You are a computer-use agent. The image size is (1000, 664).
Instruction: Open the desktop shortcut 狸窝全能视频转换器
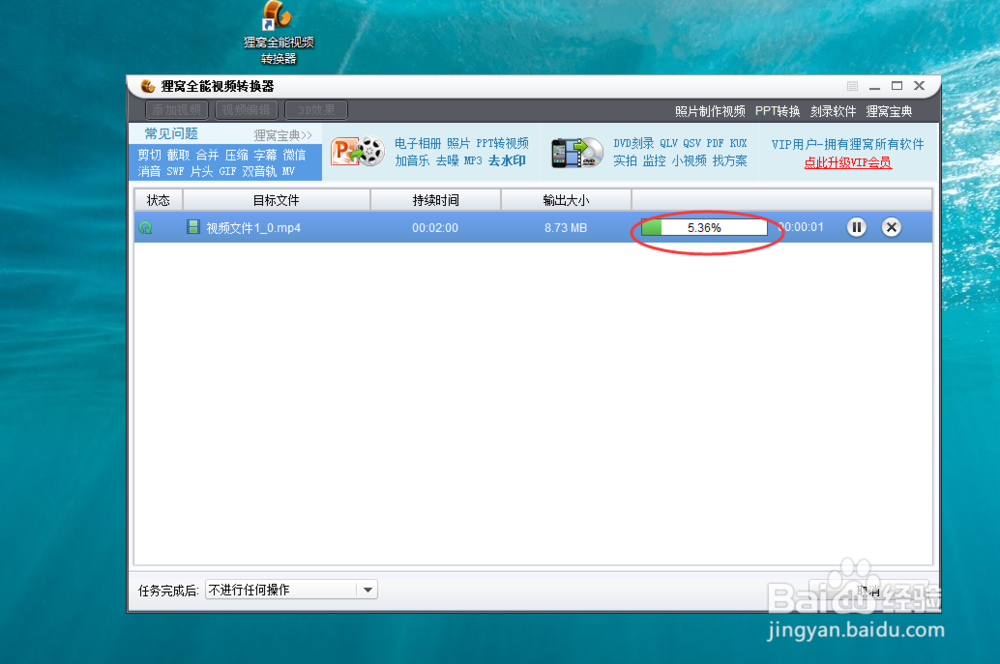[278, 34]
